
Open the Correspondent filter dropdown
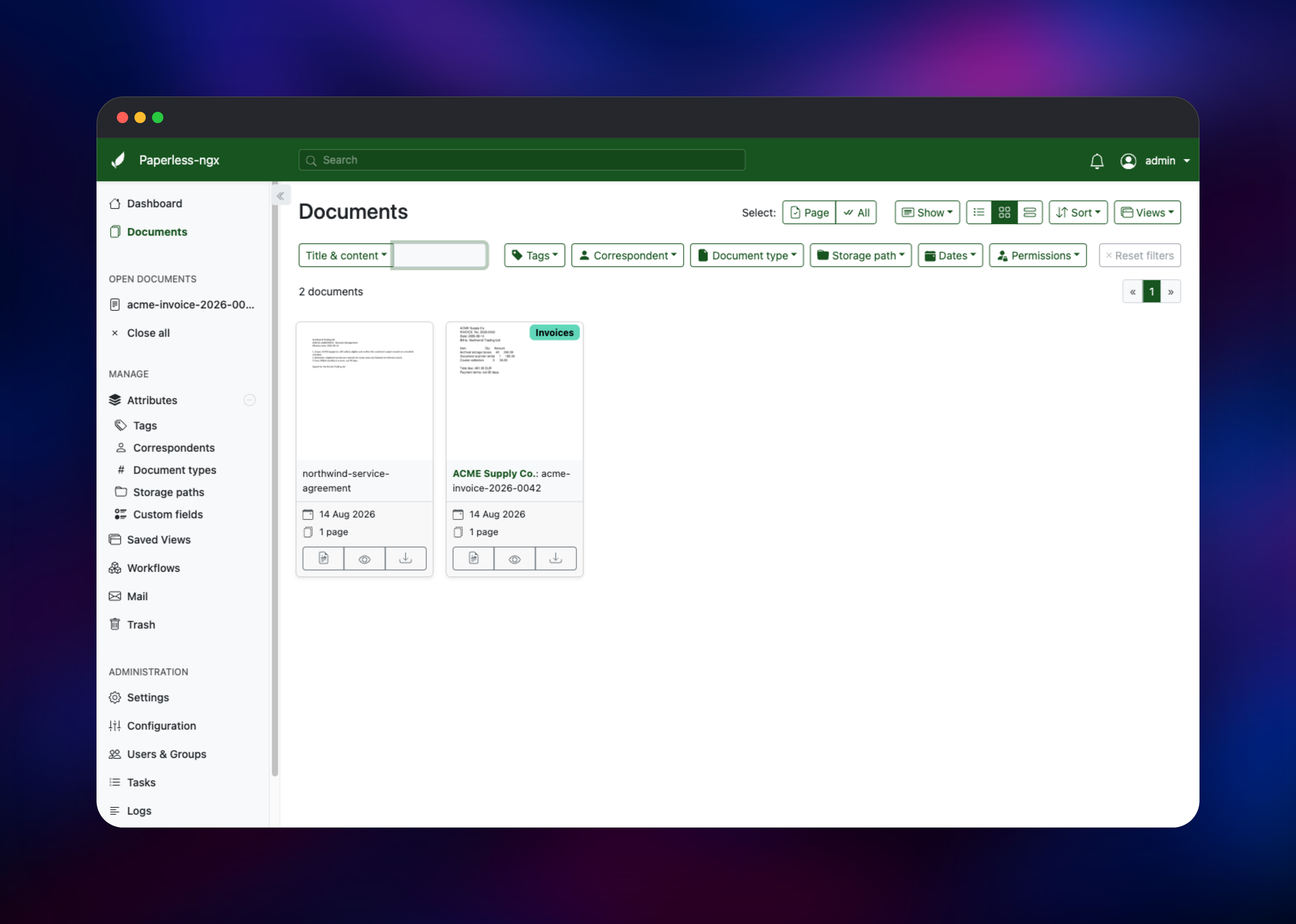click(627, 255)
